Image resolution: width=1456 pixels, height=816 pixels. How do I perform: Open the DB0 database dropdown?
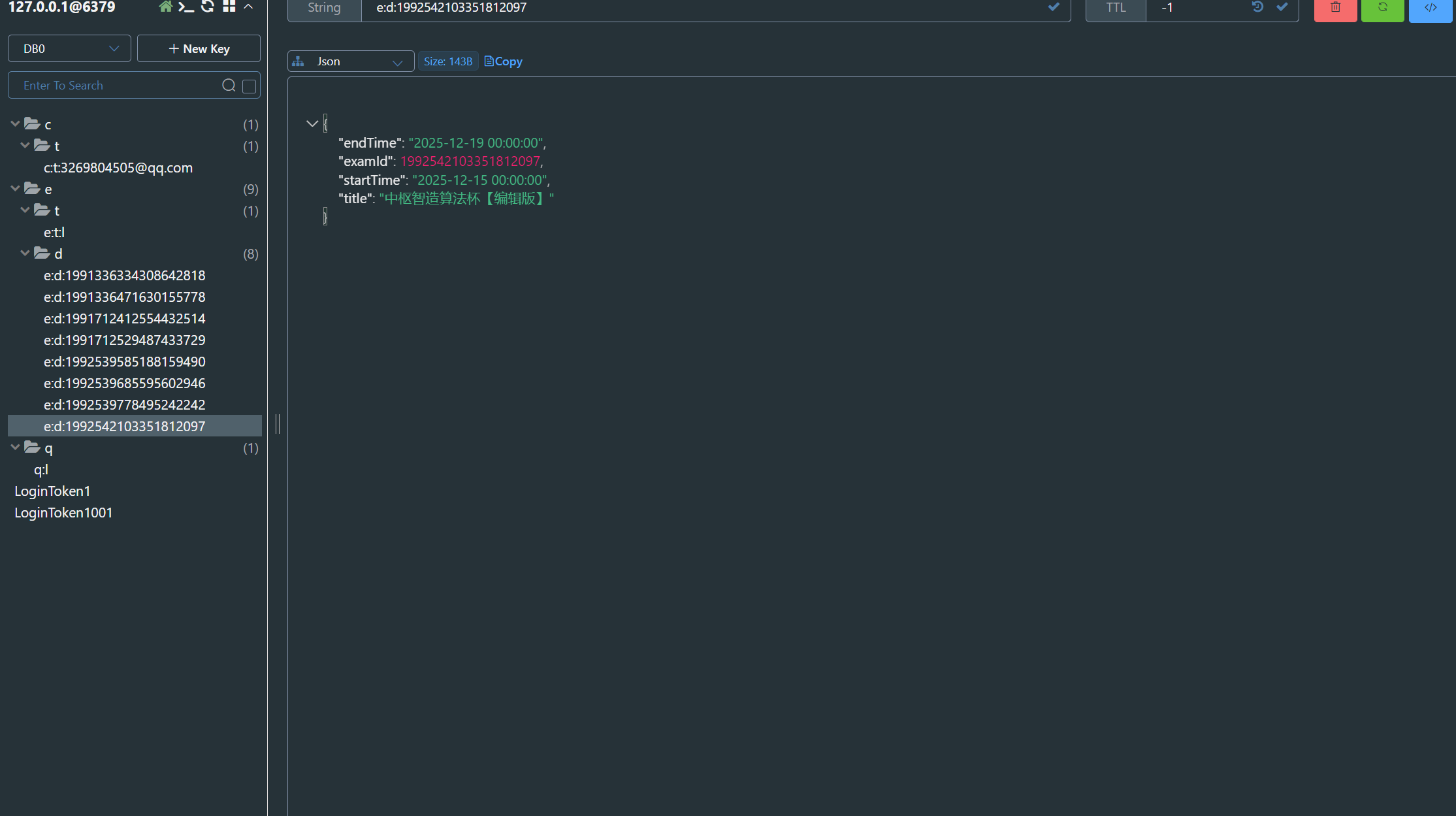pos(69,49)
